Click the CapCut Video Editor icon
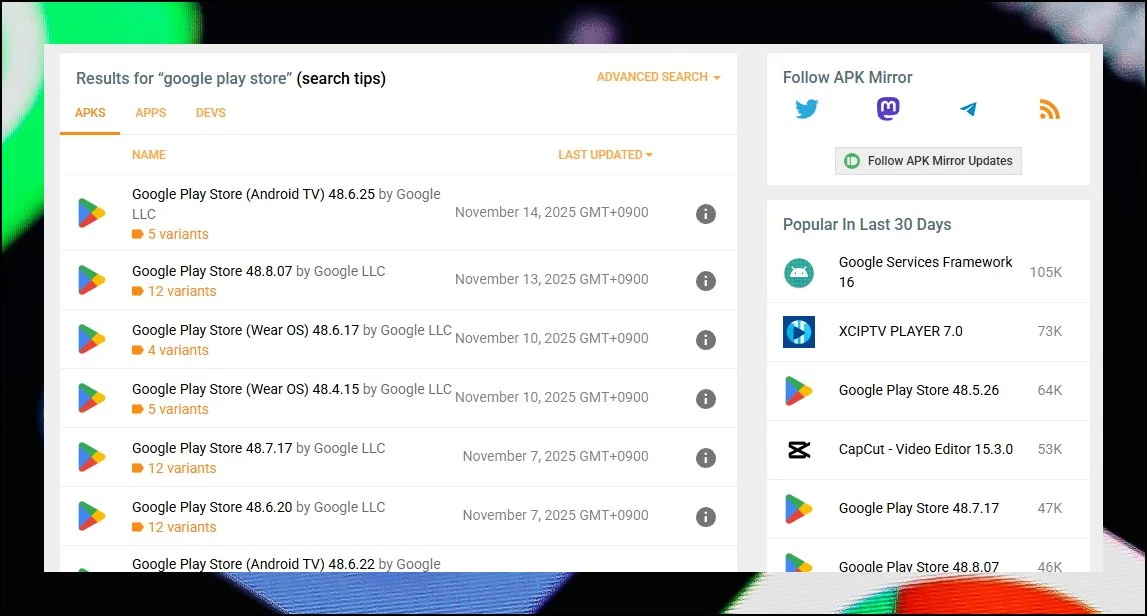This screenshot has height=616, width=1147. [798, 450]
